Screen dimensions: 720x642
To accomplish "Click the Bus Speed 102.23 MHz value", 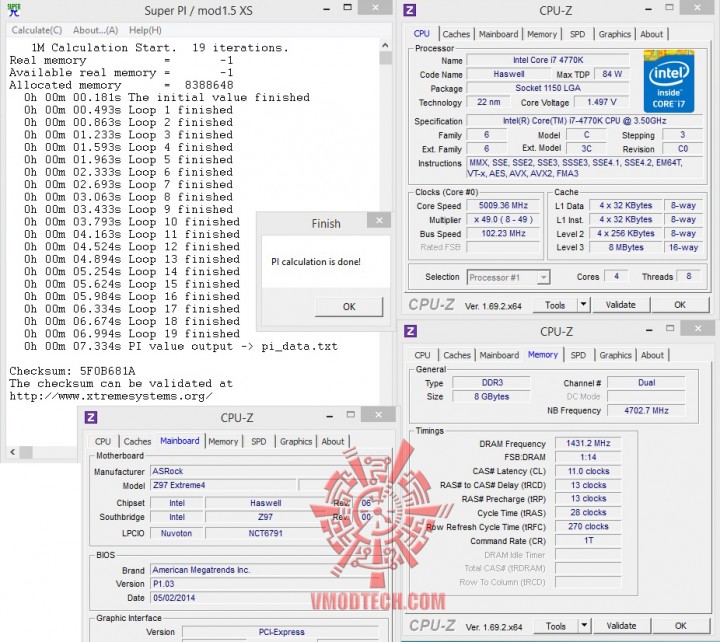I will (x=503, y=233).
